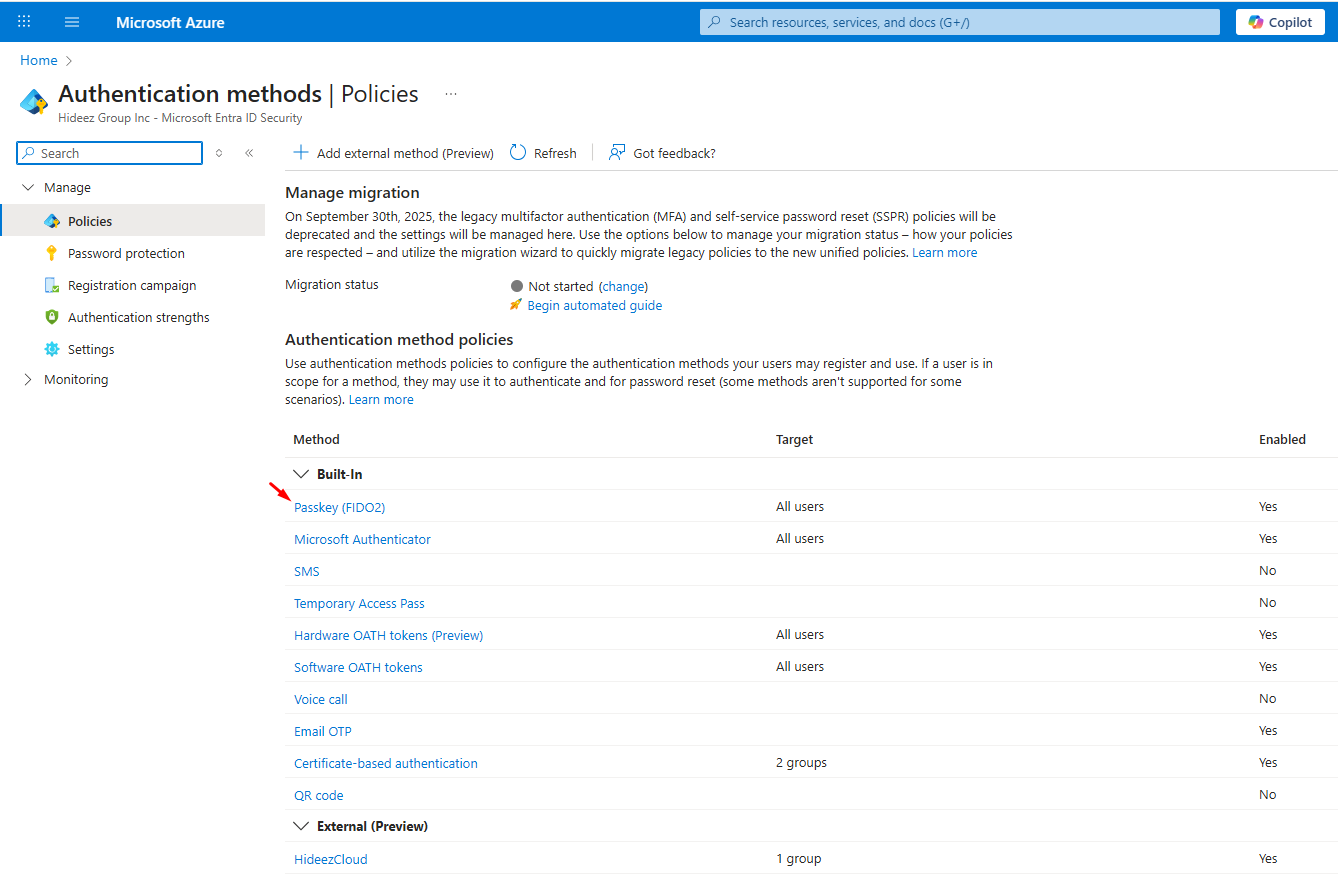This screenshot has width=1338, height=881.
Task: Open the Passkey (FIDO2) method link
Action: point(339,507)
